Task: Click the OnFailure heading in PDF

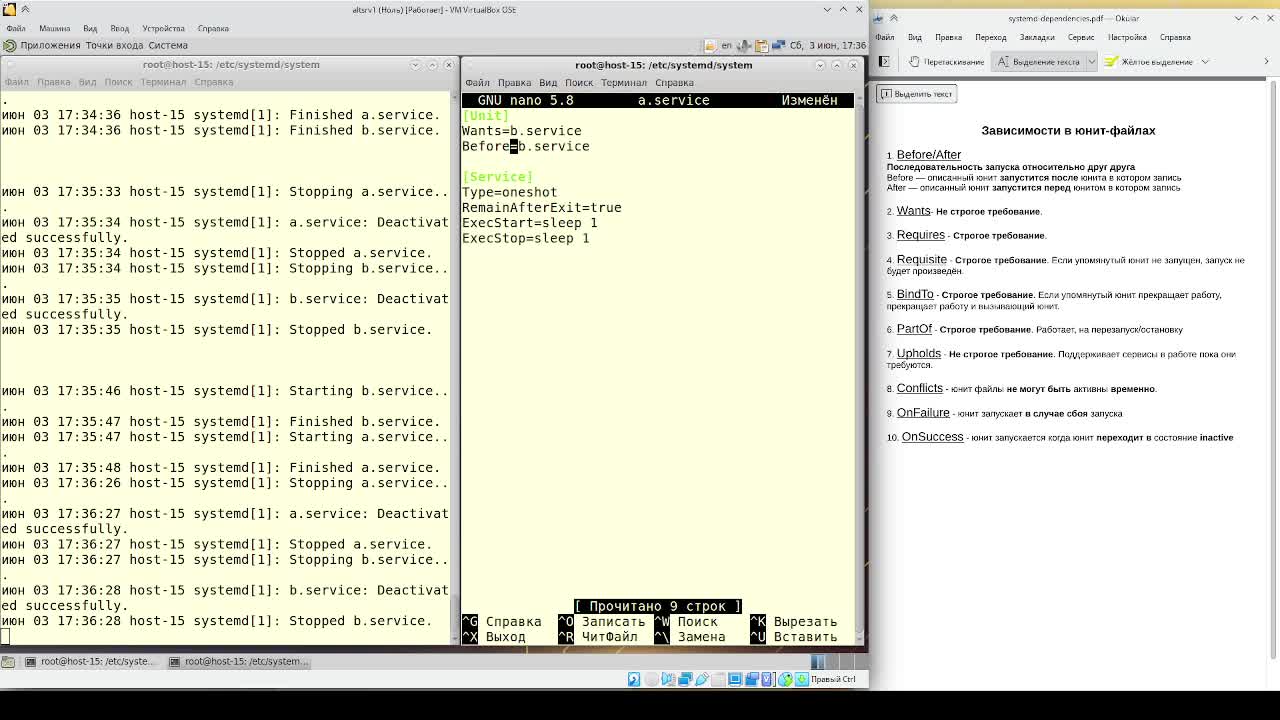Action: click(x=922, y=412)
